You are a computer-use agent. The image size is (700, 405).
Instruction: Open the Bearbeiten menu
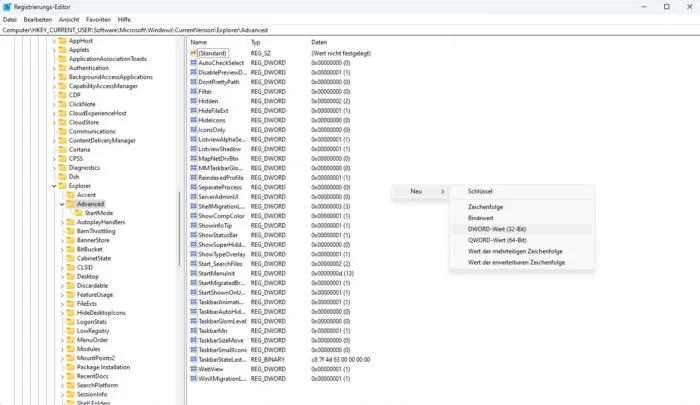[38, 20]
